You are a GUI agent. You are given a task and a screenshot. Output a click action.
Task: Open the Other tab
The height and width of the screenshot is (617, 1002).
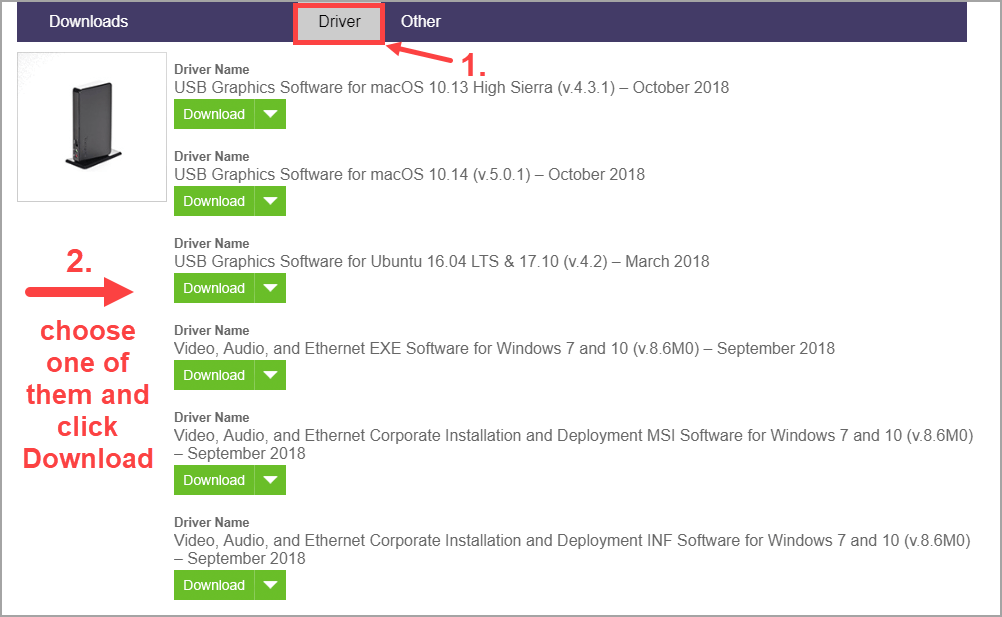coord(420,21)
